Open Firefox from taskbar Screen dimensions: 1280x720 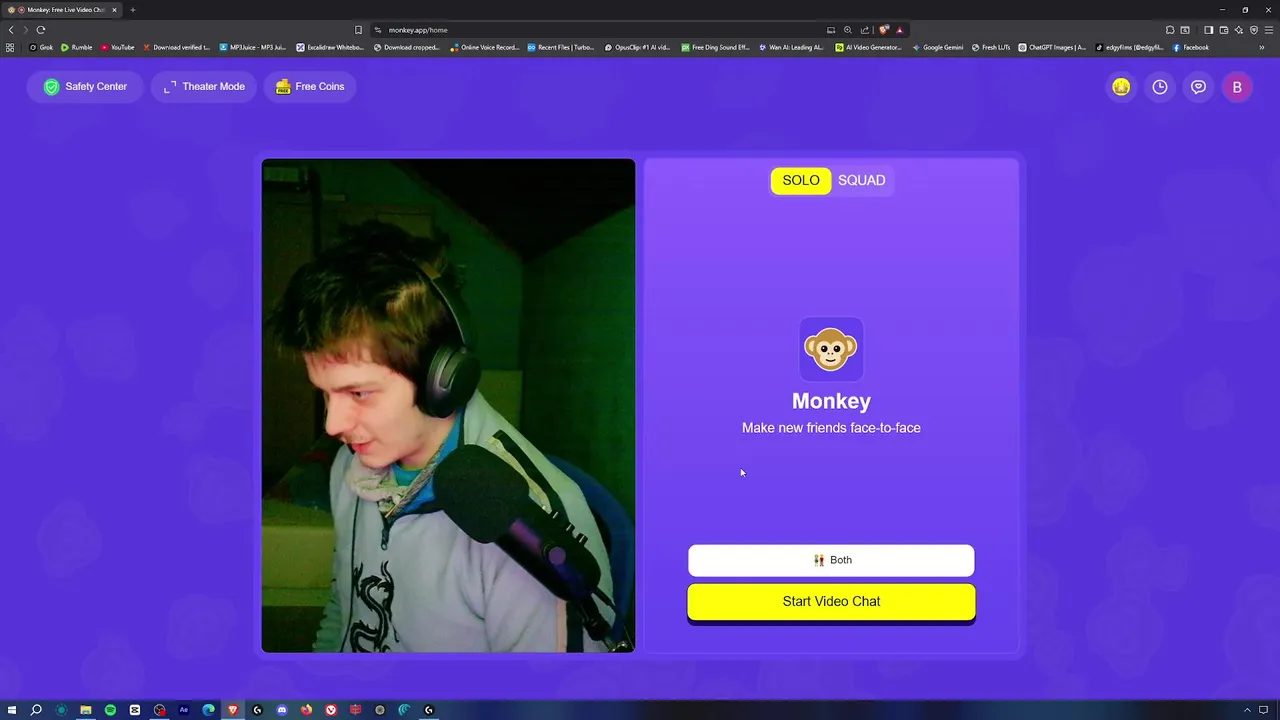click(x=306, y=710)
